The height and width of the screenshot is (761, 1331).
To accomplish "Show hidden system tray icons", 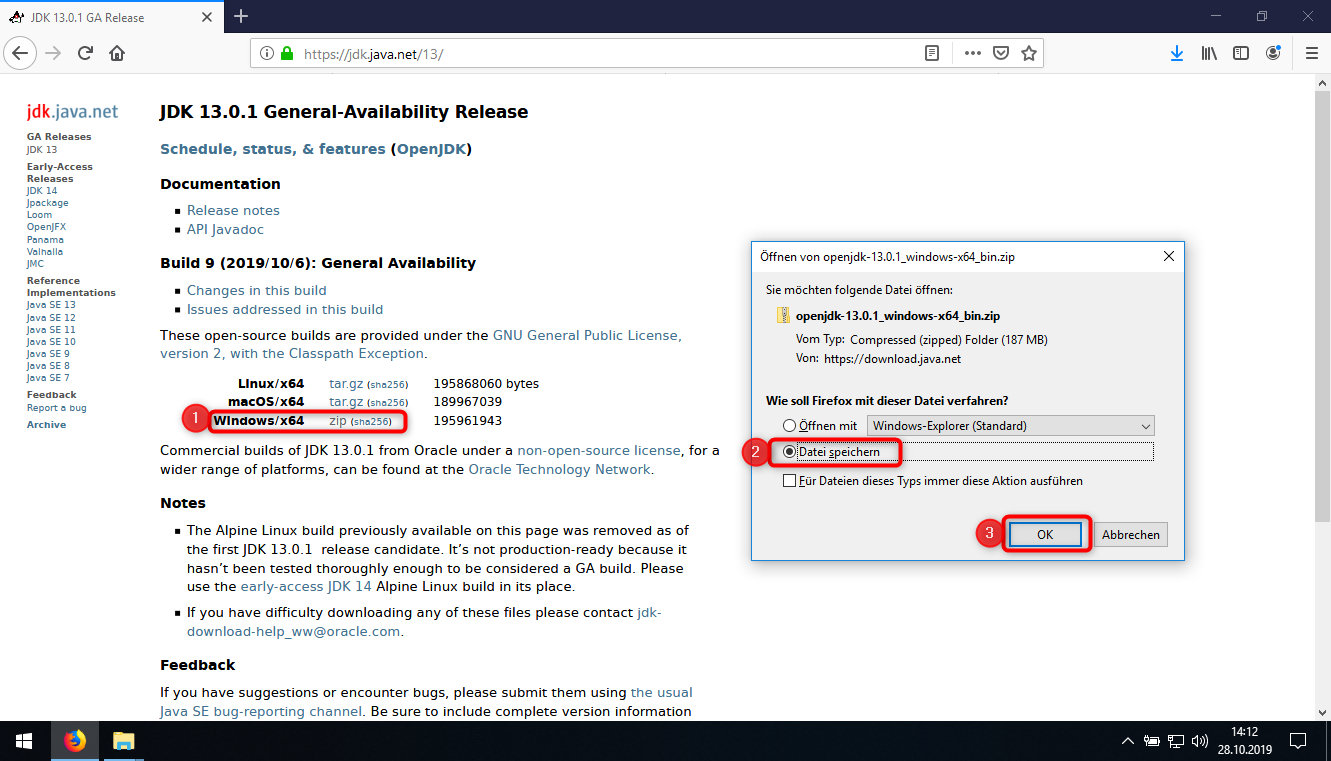I will point(1128,741).
